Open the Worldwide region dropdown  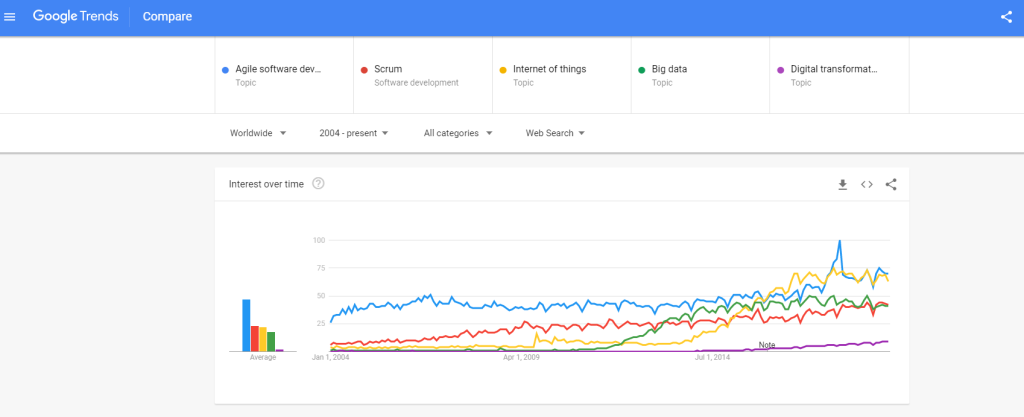(x=258, y=133)
